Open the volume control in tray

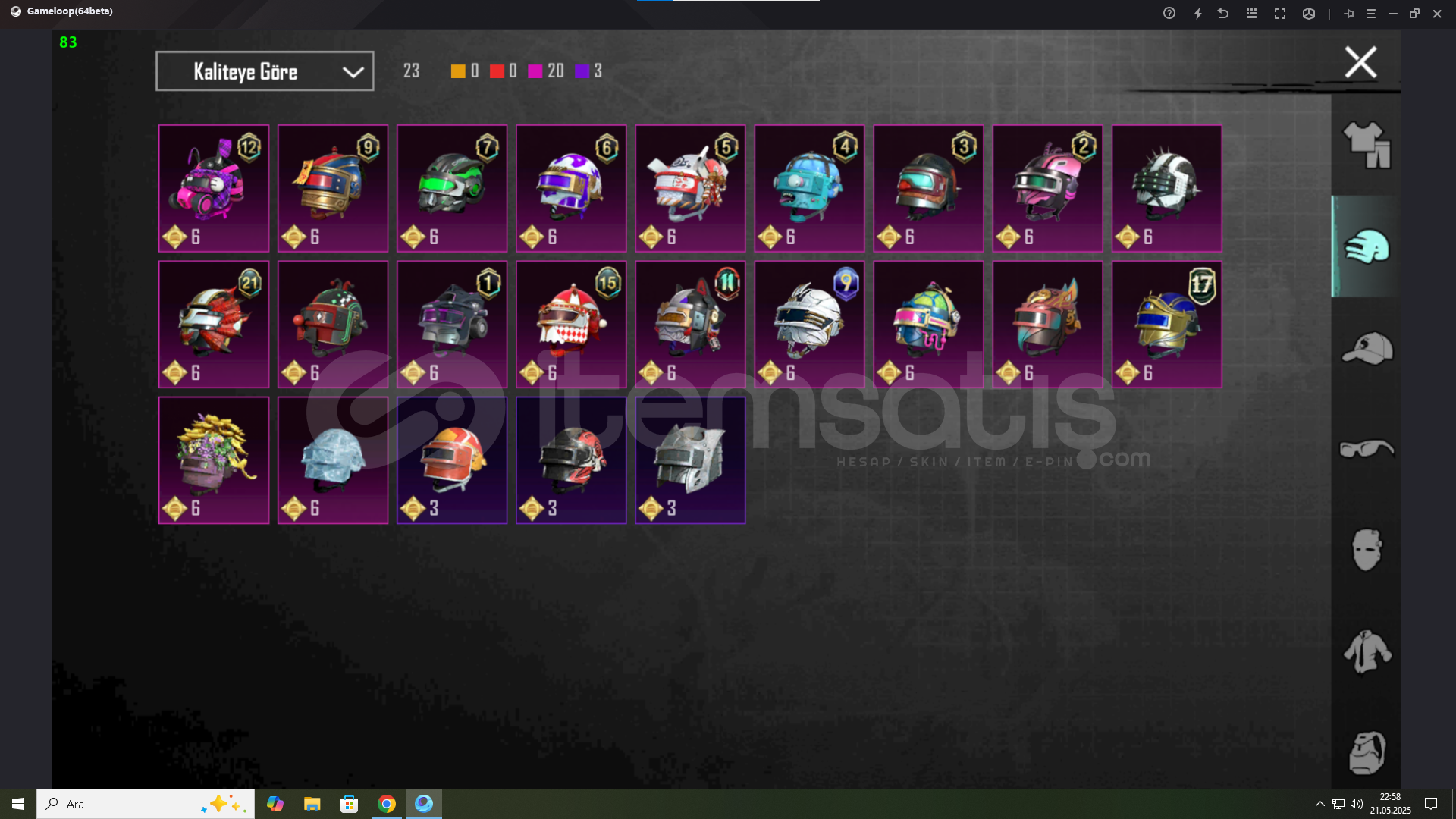click(1357, 804)
